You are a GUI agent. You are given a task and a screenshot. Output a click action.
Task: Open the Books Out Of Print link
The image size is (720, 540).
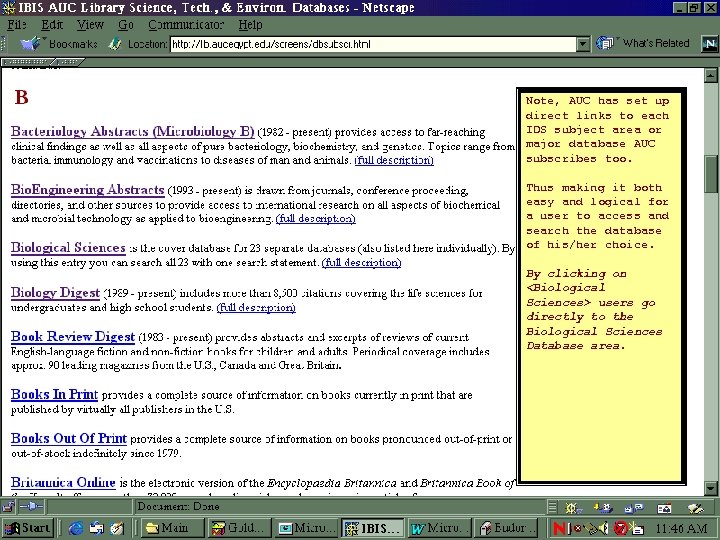(69, 438)
